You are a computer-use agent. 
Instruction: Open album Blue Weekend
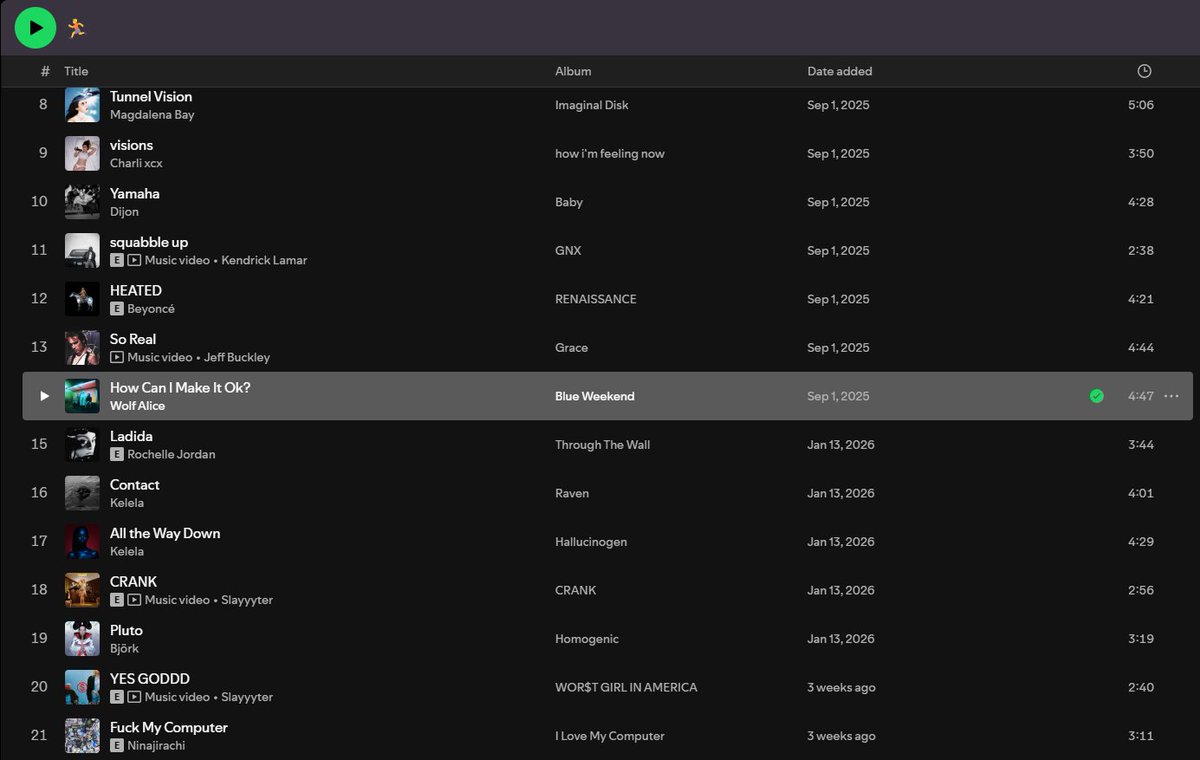(595, 396)
